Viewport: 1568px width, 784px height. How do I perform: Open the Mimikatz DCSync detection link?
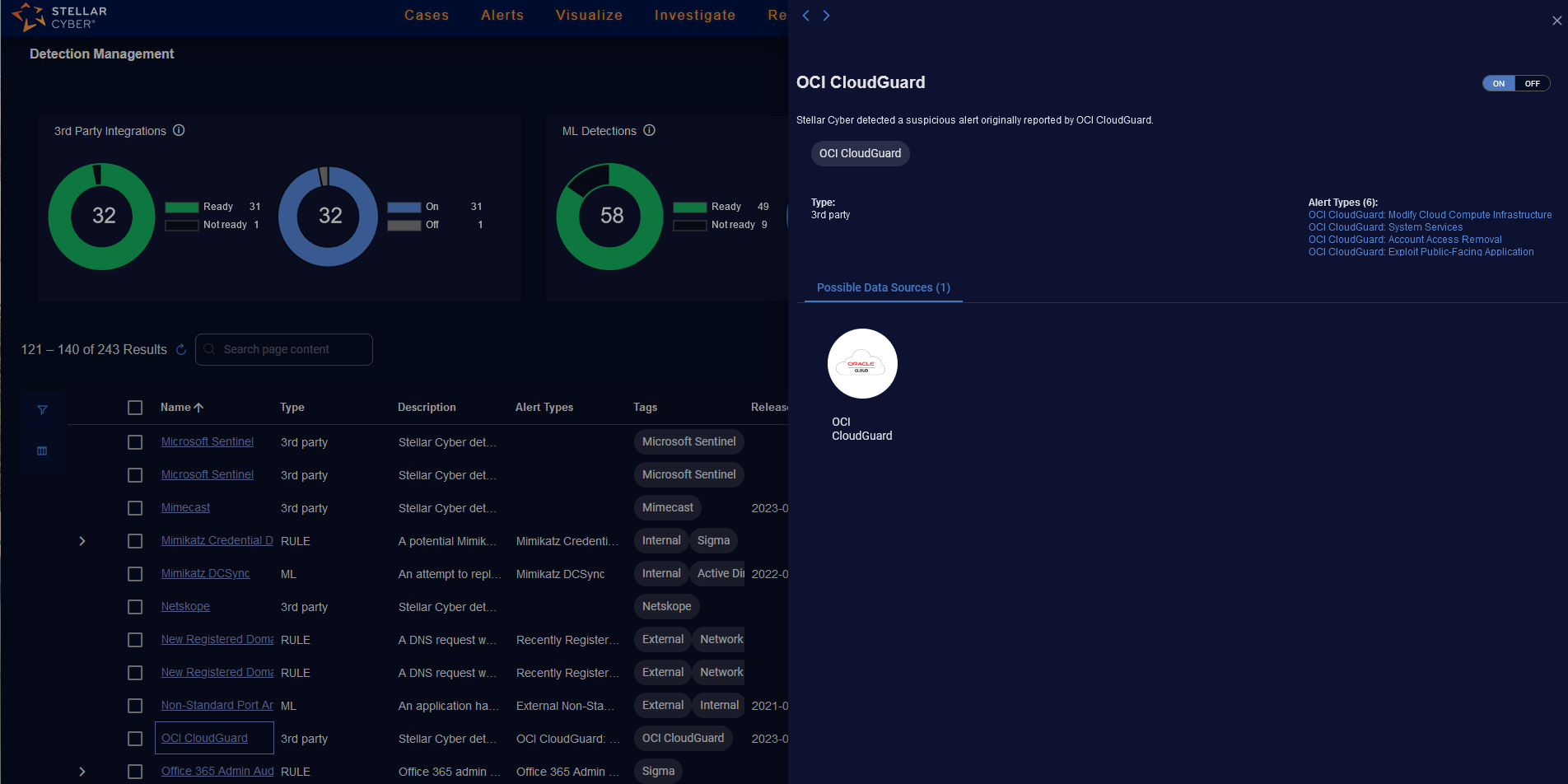click(205, 574)
